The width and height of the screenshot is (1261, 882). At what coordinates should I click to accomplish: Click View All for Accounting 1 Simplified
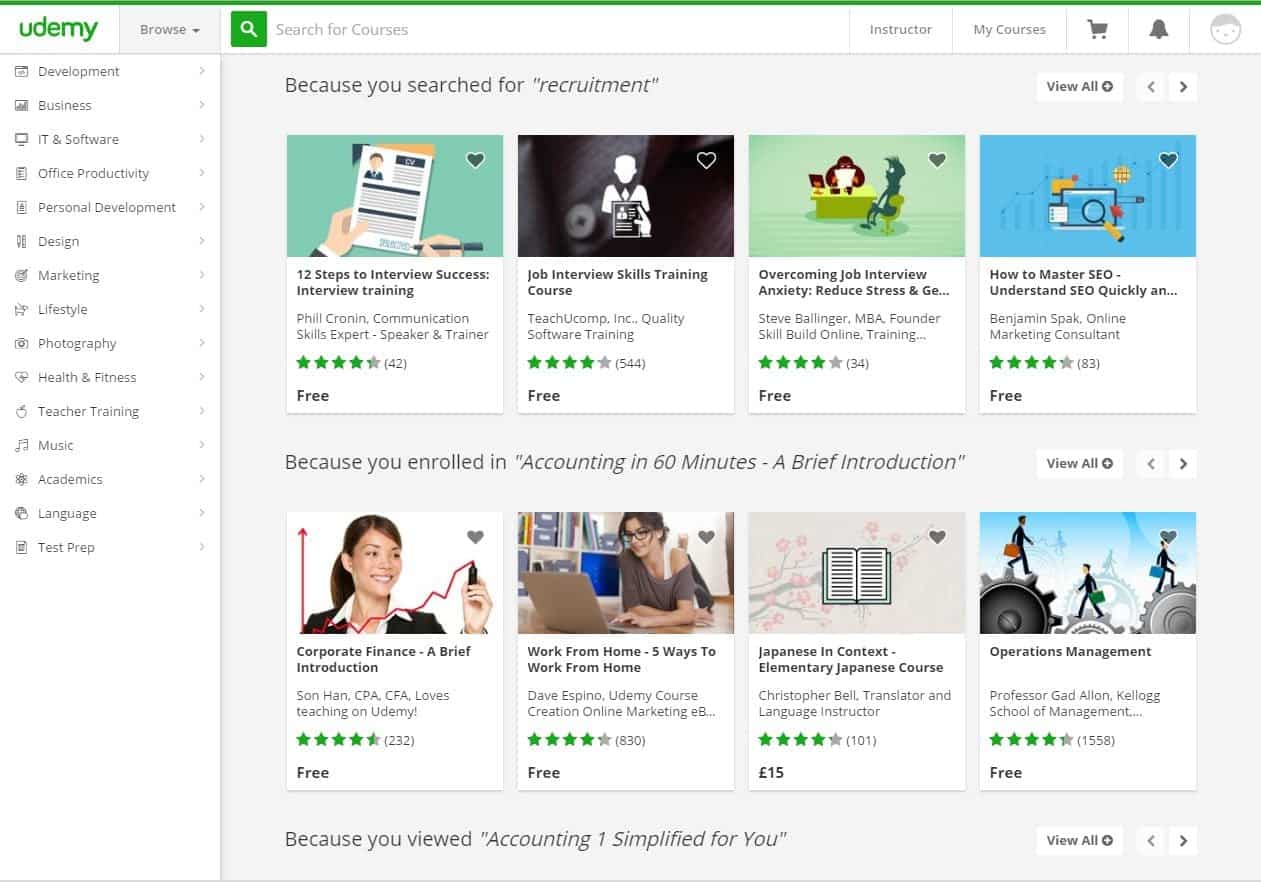click(x=1079, y=841)
